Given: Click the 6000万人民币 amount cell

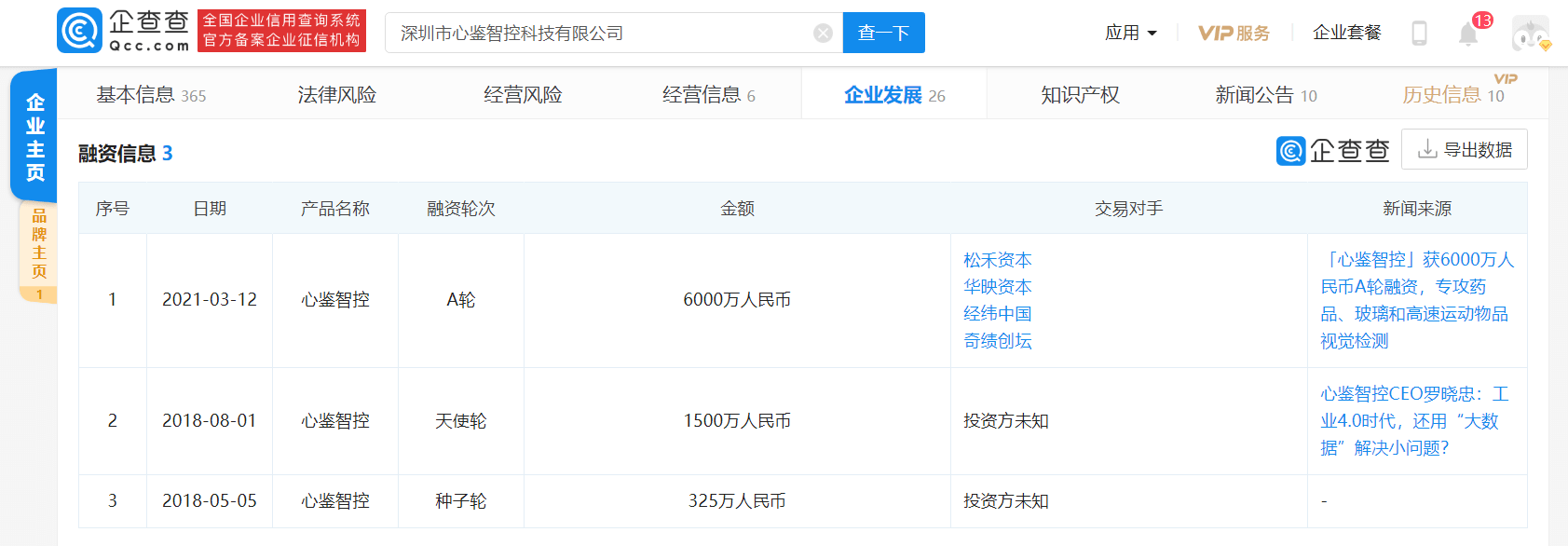Looking at the screenshot, I should (x=737, y=300).
